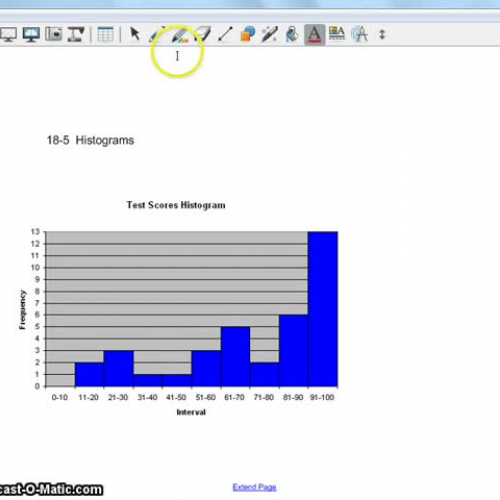Screen dimensions: 500x500
Task: Click the '41-50' interval label
Action: pyautogui.click(x=176, y=397)
